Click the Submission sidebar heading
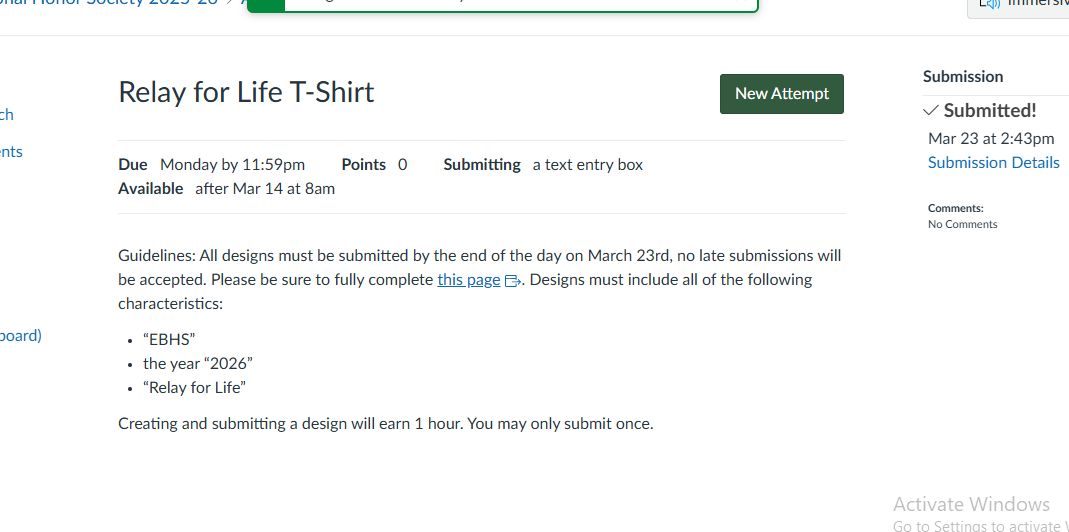 pos(962,77)
